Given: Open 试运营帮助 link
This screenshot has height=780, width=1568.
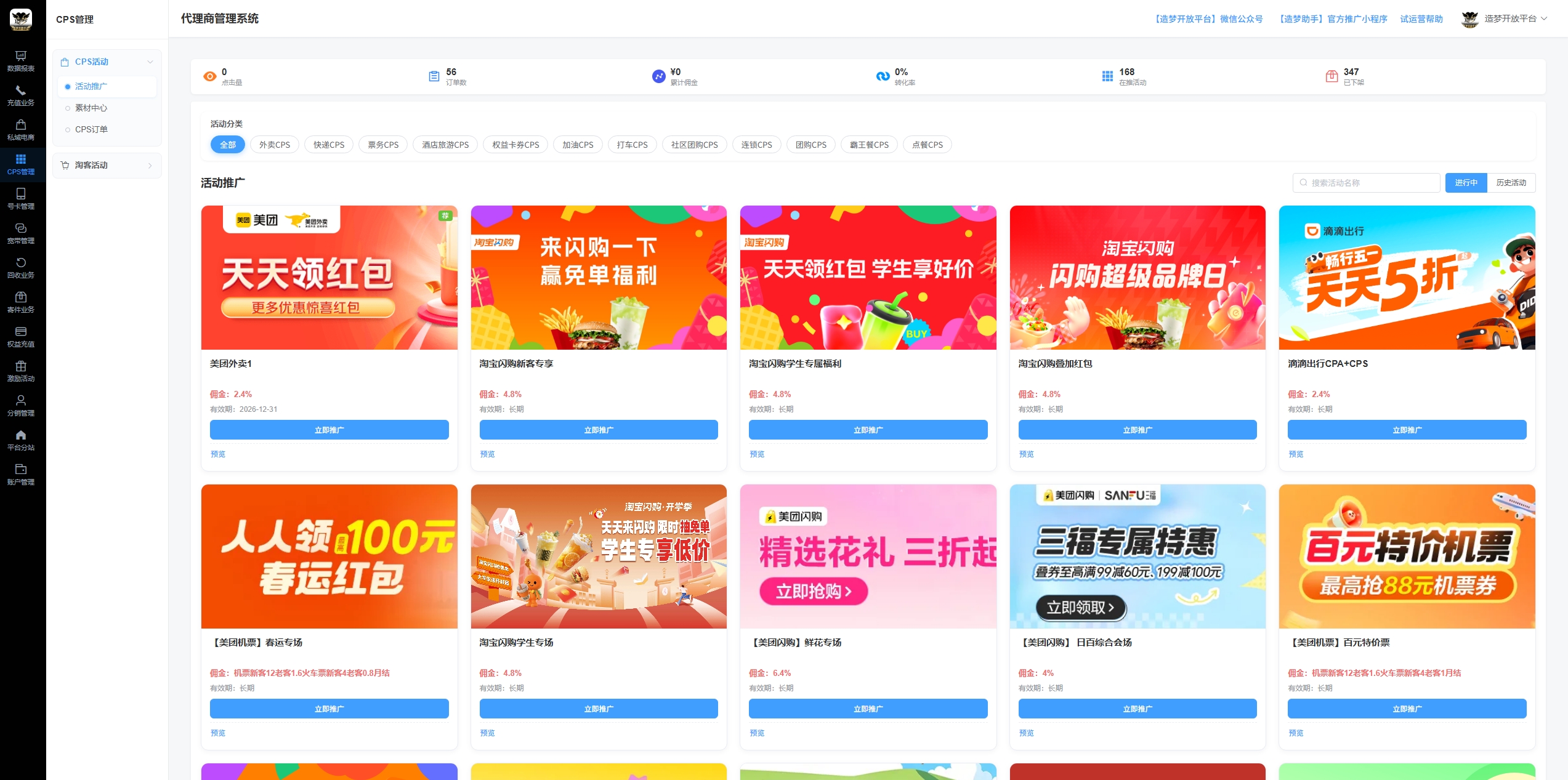Looking at the screenshot, I should pyautogui.click(x=1421, y=19).
